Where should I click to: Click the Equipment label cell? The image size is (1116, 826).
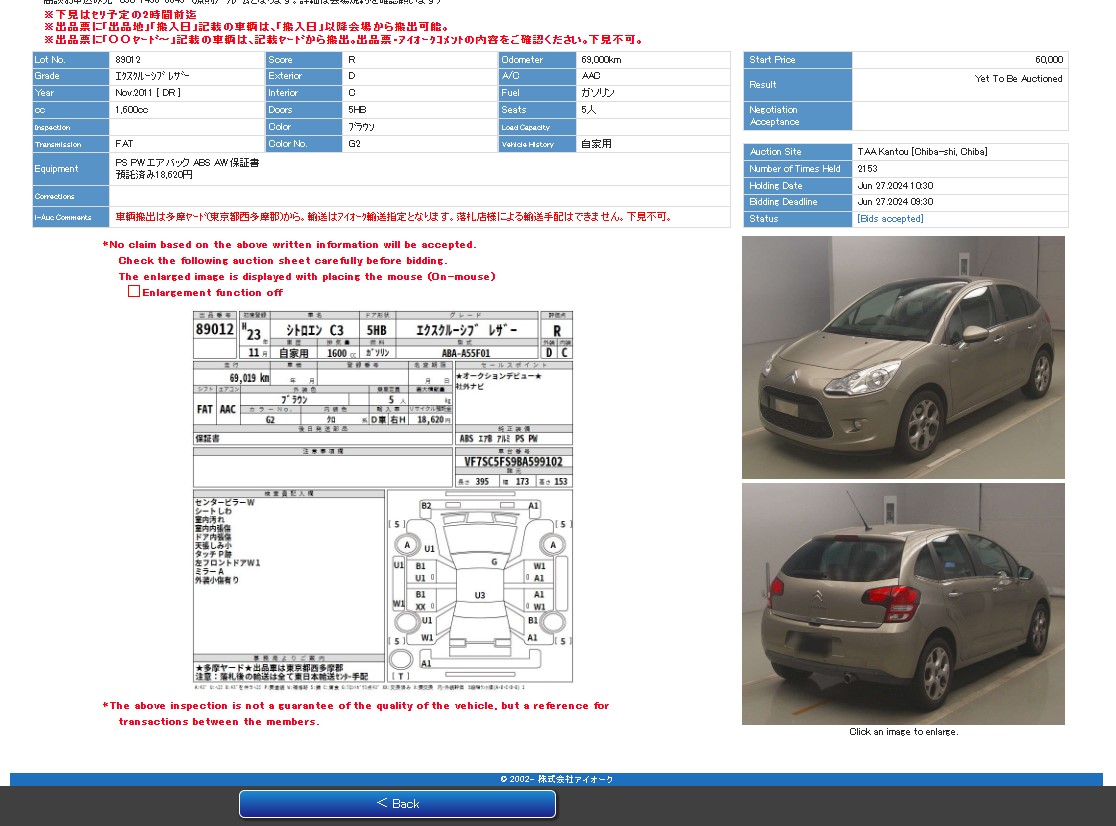pos(71,169)
